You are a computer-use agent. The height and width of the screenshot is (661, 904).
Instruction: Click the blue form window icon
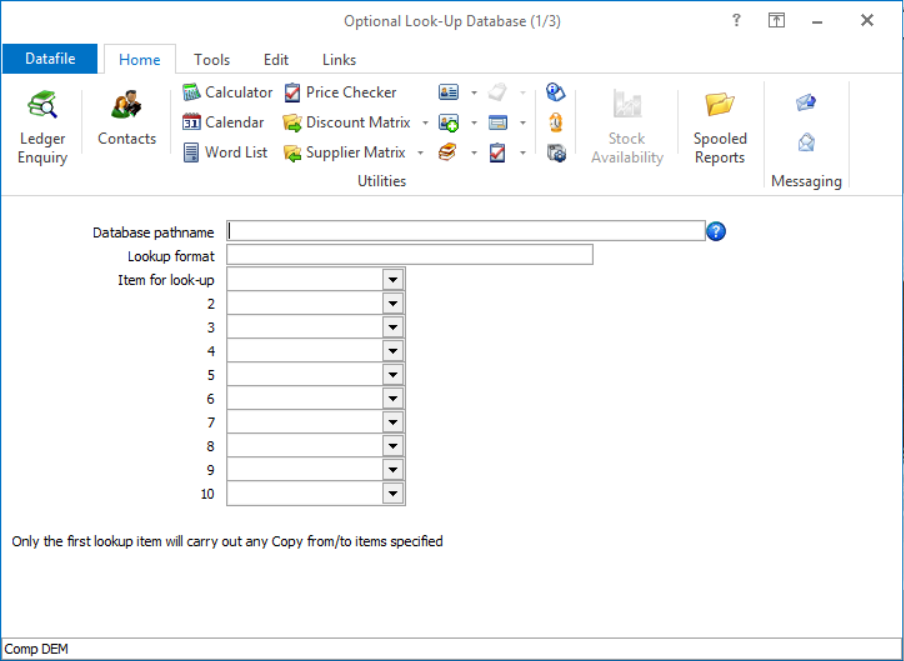(498, 122)
